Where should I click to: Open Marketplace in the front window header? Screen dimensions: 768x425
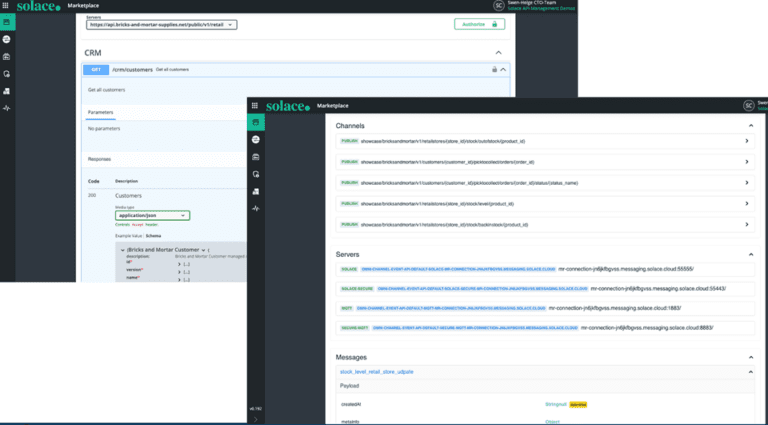333,106
